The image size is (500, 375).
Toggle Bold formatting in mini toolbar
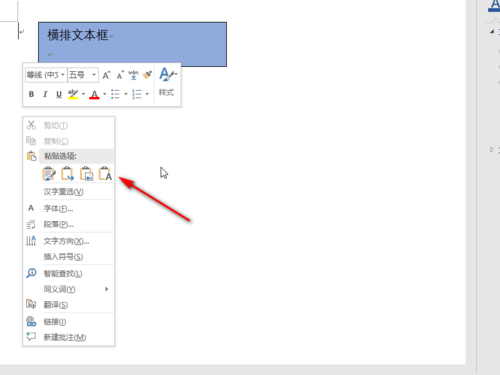pyautogui.click(x=31, y=94)
